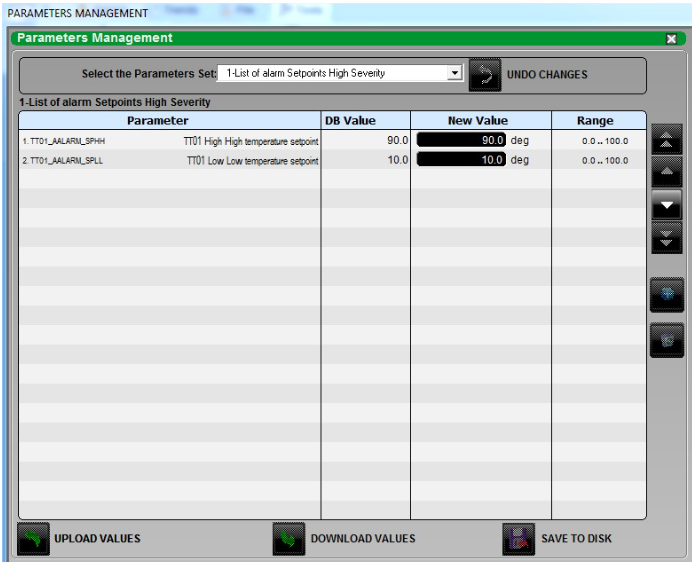Click the Download Values green arrow icon
Image resolution: width=692 pixels, height=562 pixels.
pyautogui.click(x=289, y=539)
